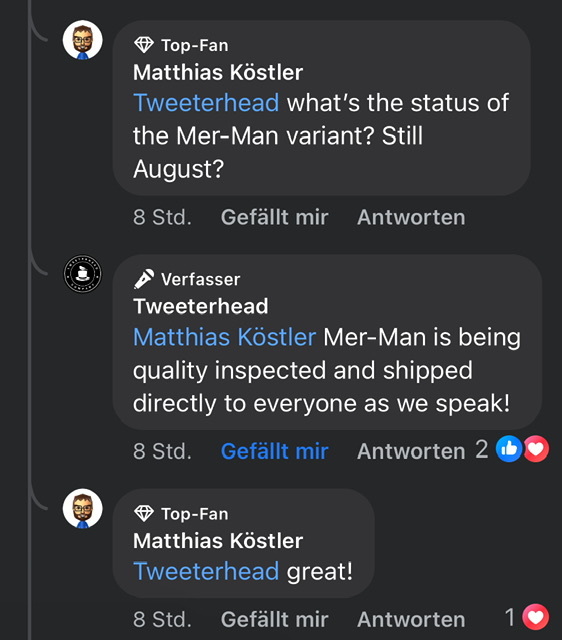Tap the Verfasser microphone badge icon
Image resolution: width=562 pixels, height=640 pixels.
pos(144,279)
